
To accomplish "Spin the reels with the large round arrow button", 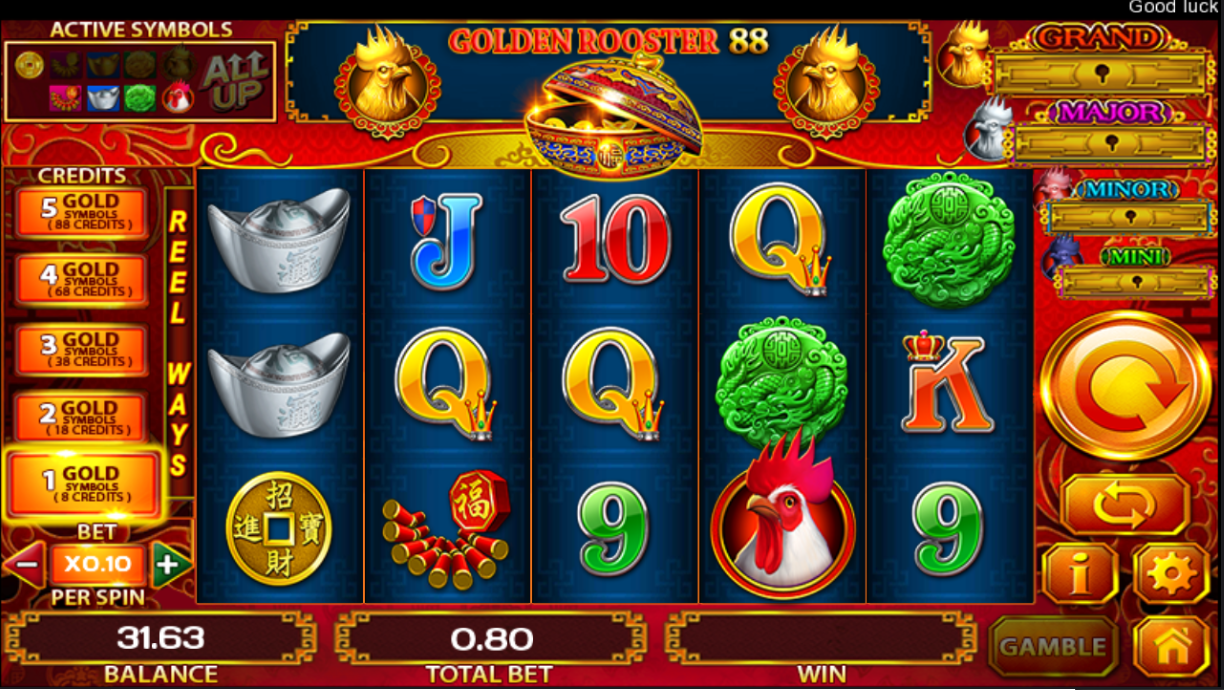I will click(1125, 385).
